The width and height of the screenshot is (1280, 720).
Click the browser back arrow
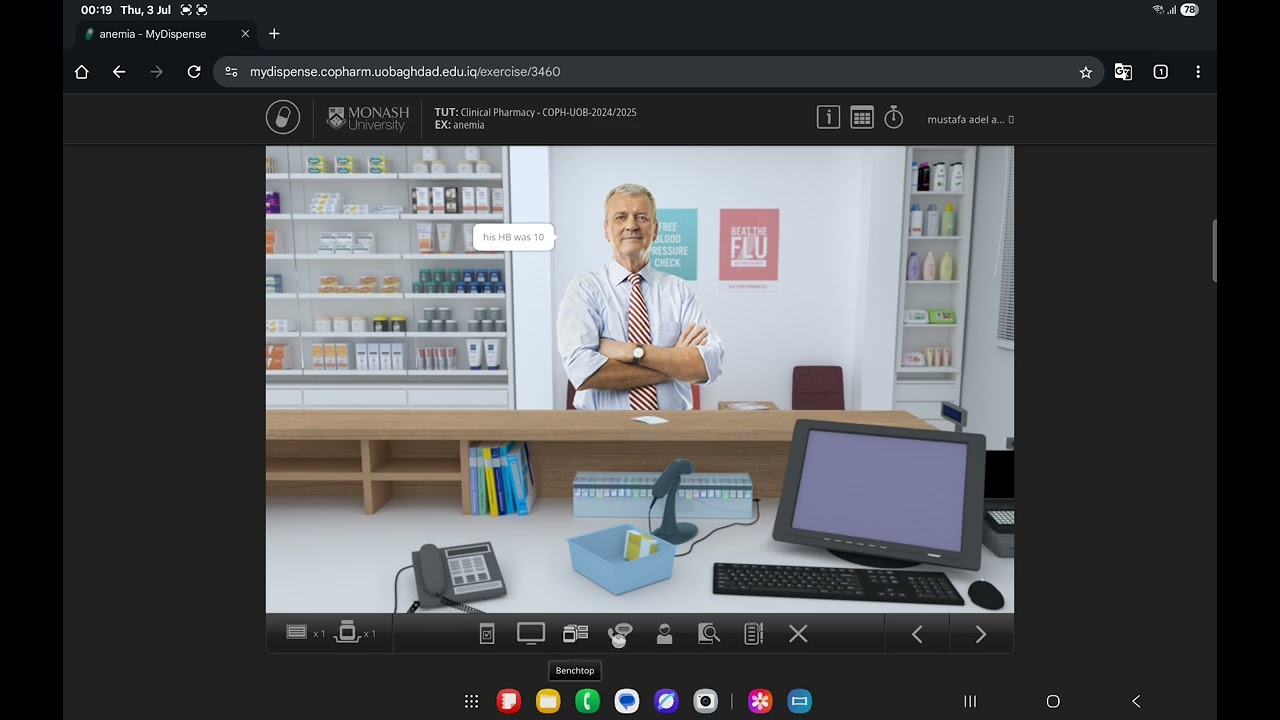pyautogui.click(x=119, y=72)
